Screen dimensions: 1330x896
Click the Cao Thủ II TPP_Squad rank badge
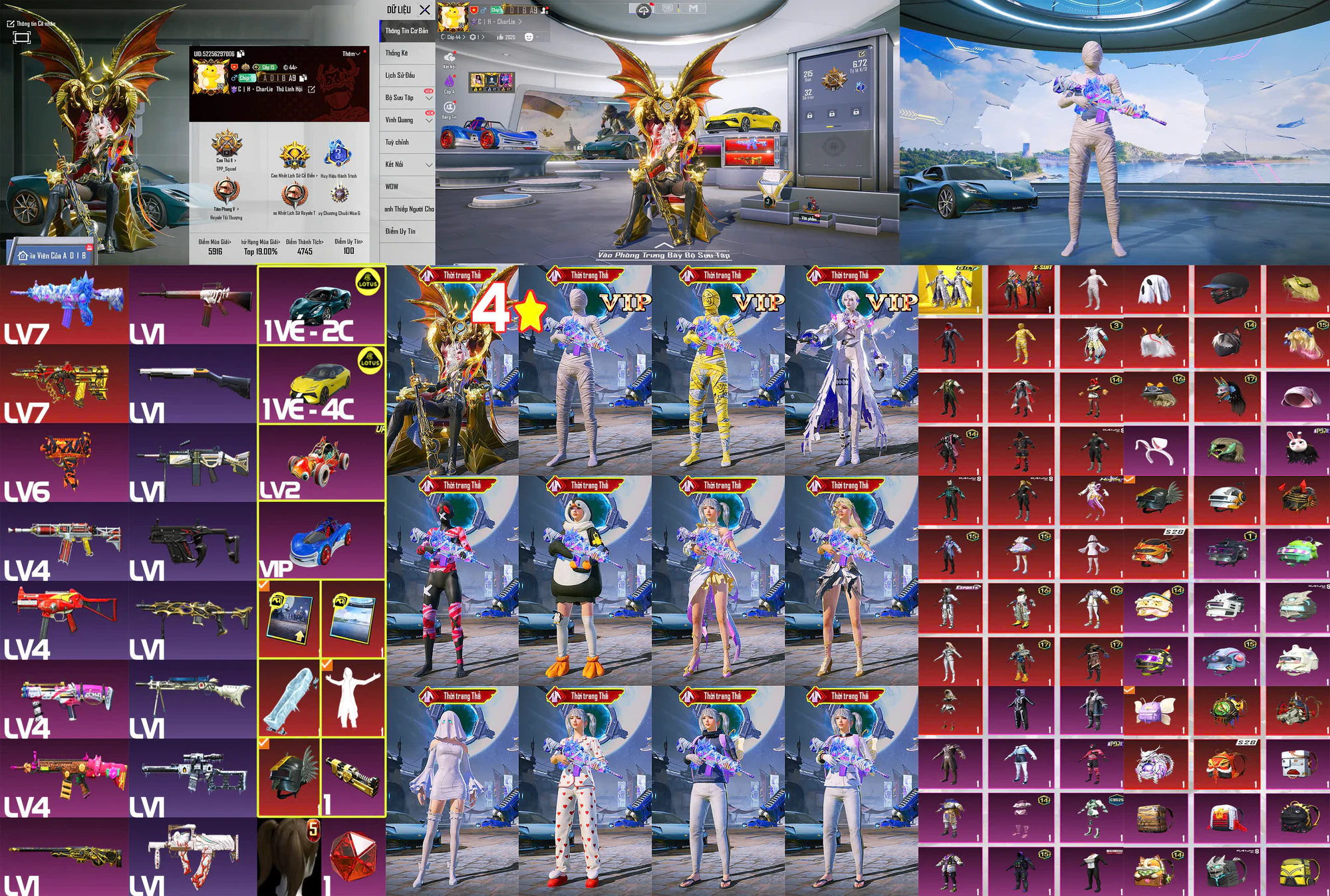click(226, 144)
